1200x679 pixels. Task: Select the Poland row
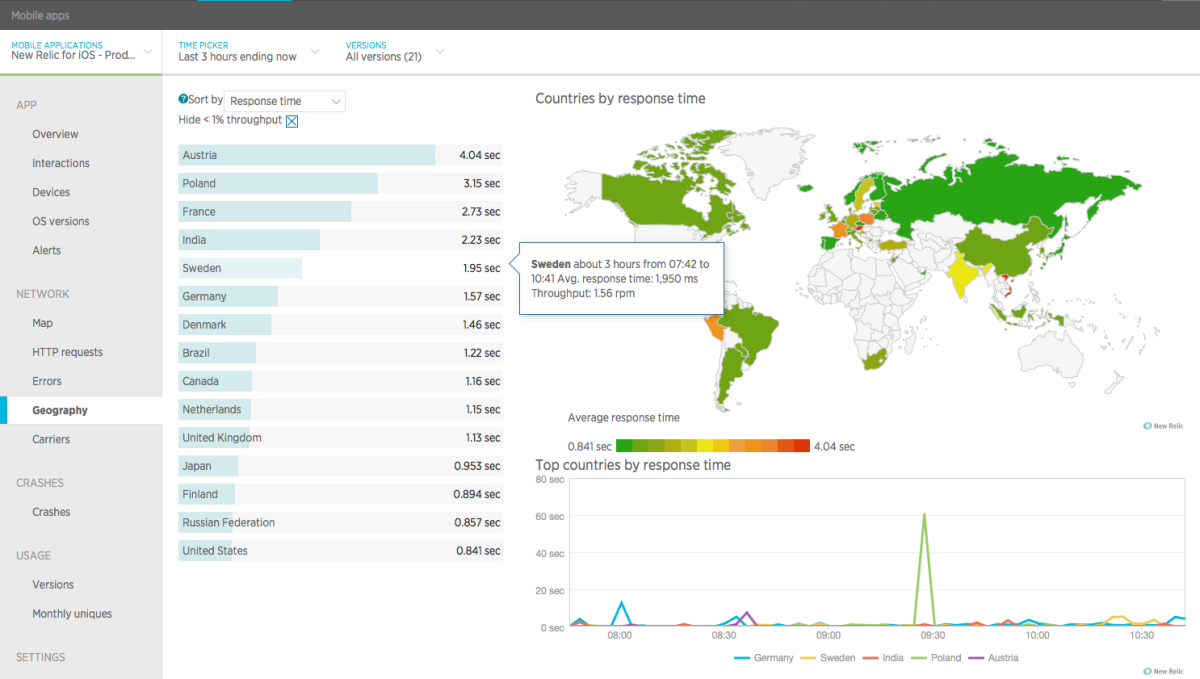click(340, 183)
